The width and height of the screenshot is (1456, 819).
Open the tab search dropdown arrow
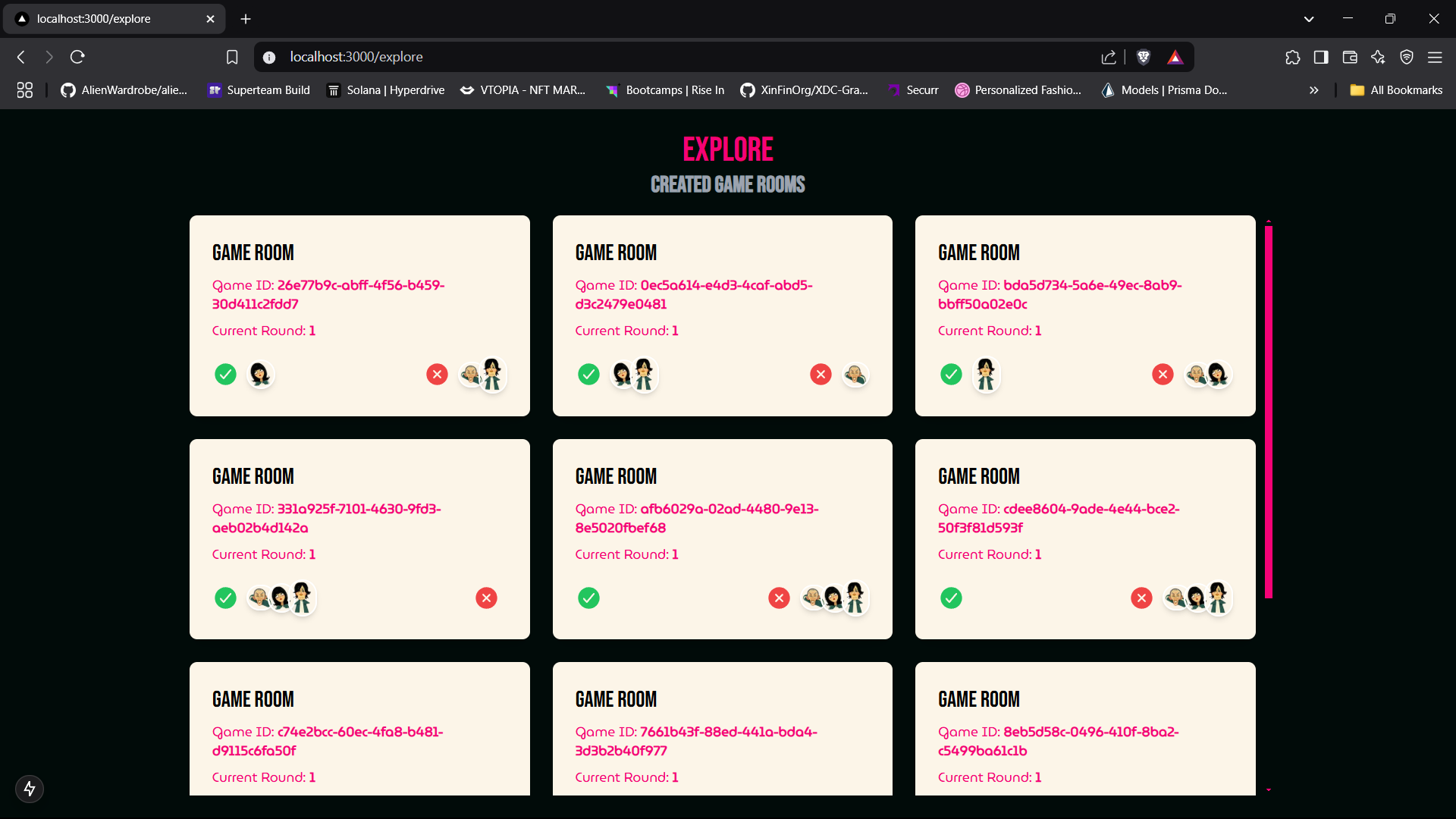pyautogui.click(x=1308, y=19)
